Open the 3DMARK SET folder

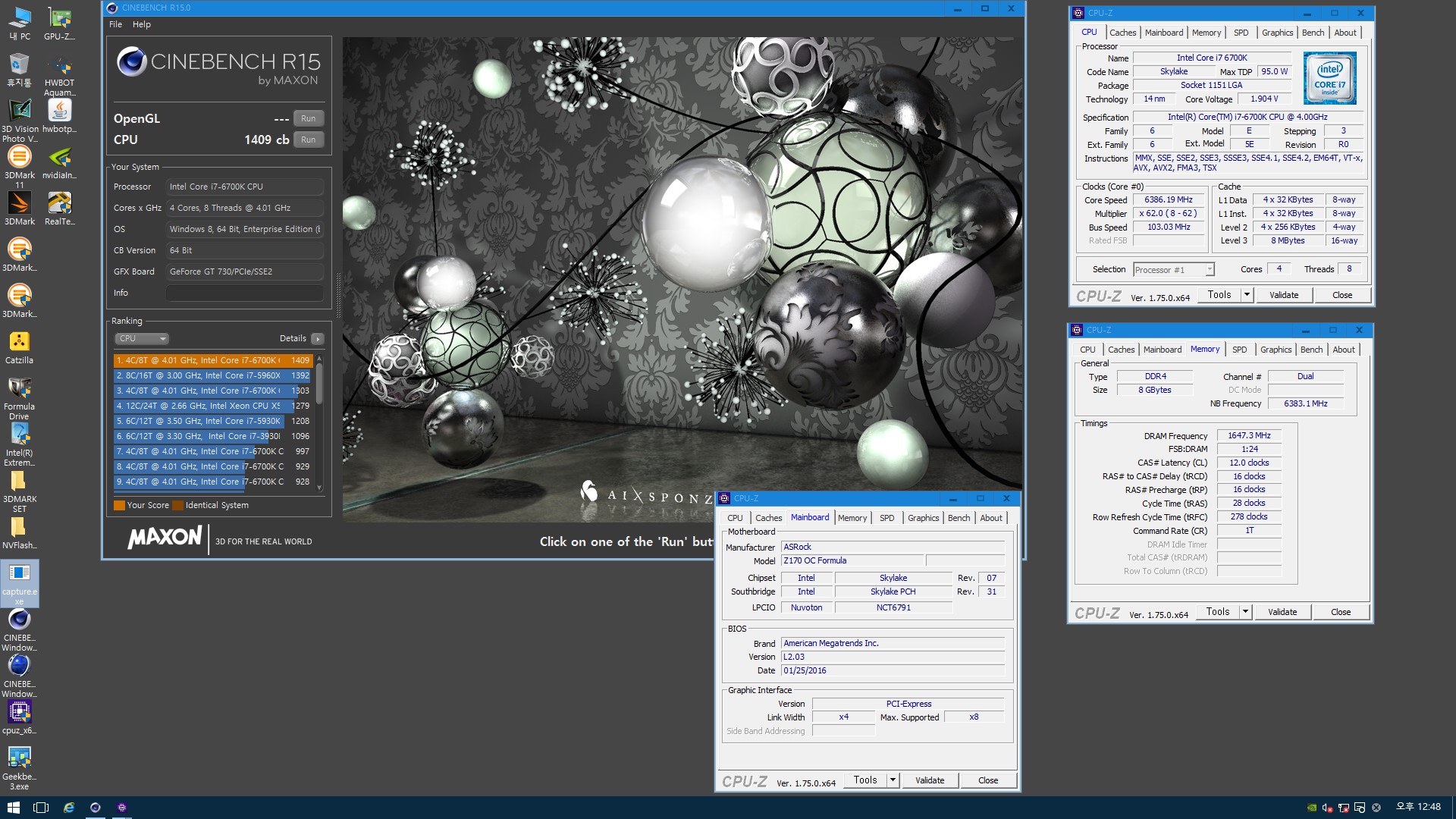point(19,490)
